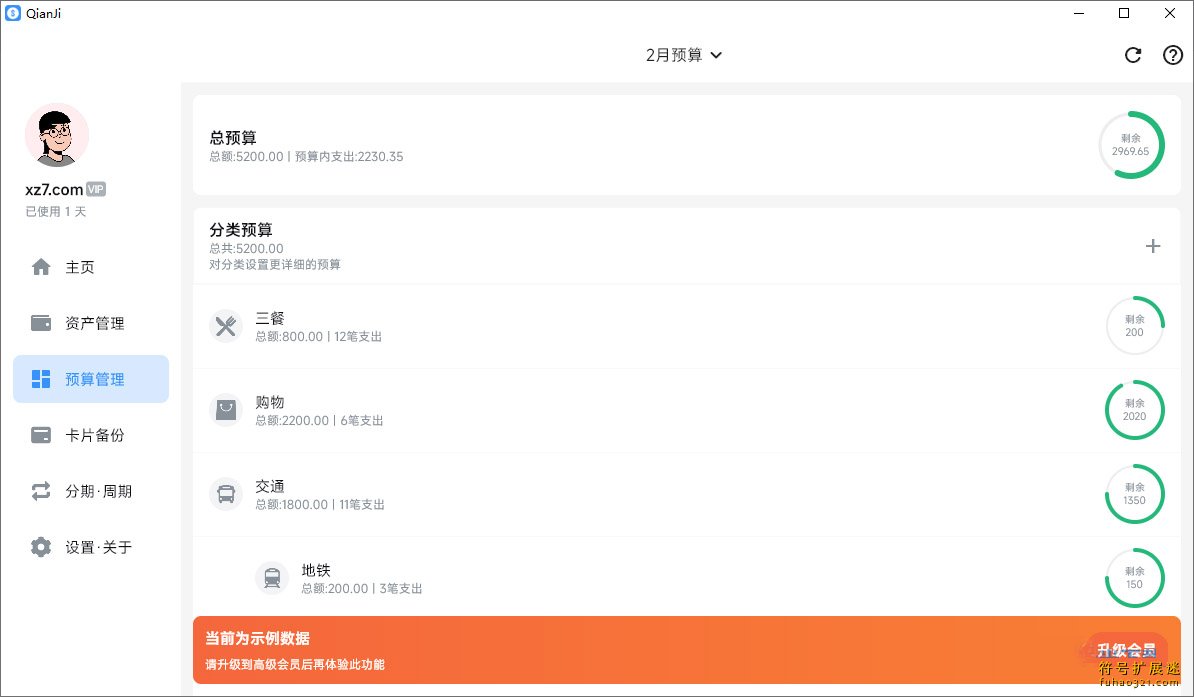Image resolution: width=1194 pixels, height=697 pixels.
Task: Click the 地铁 subway train icon
Action: pos(272,578)
